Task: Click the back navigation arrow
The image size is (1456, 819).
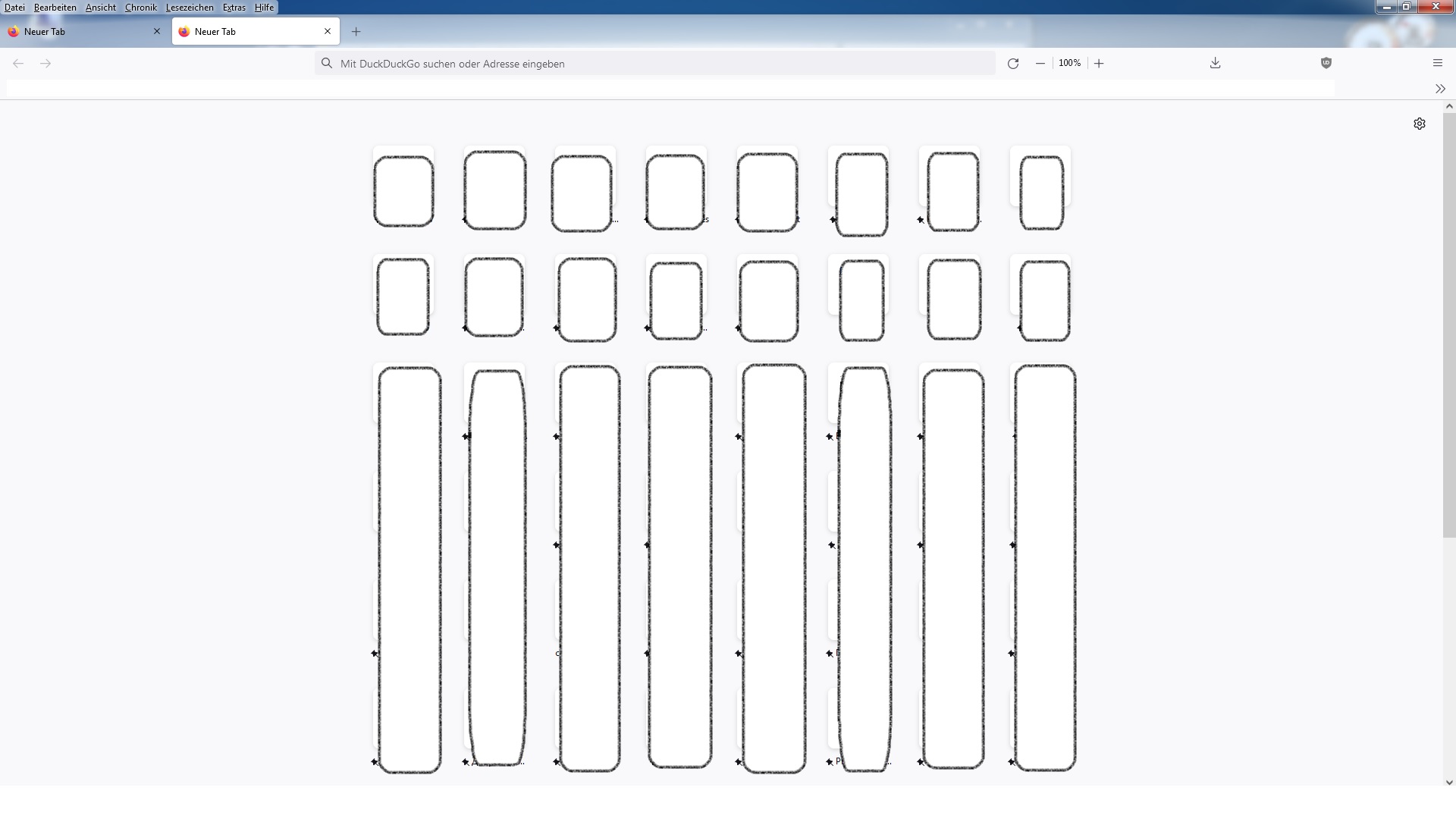Action: (18, 64)
